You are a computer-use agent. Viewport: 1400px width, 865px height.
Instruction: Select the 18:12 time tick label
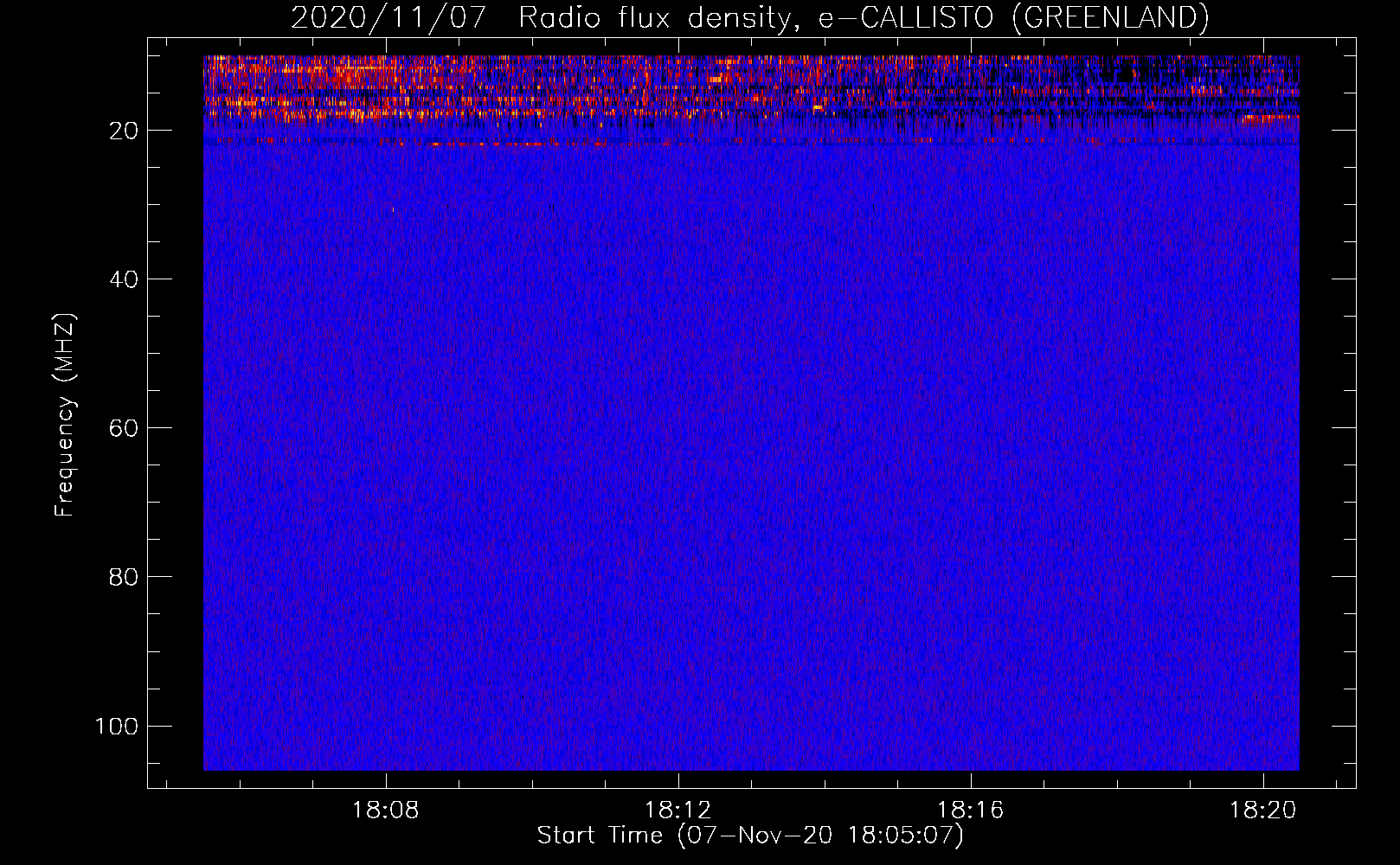click(678, 811)
